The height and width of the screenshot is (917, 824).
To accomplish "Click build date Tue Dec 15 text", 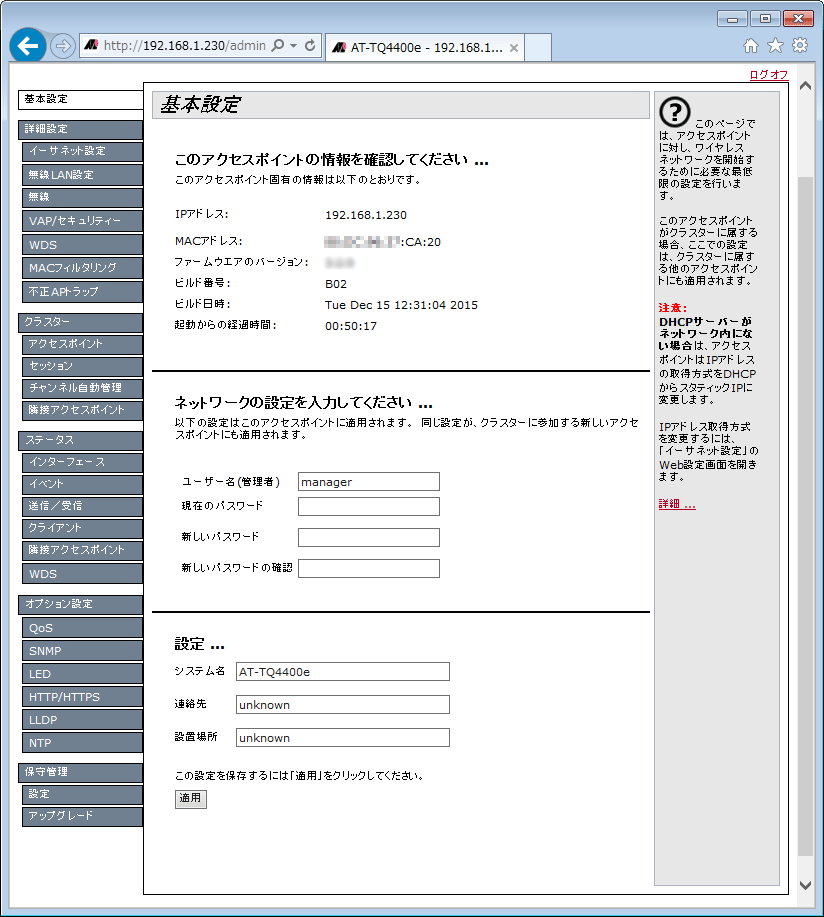I will tap(401, 305).
